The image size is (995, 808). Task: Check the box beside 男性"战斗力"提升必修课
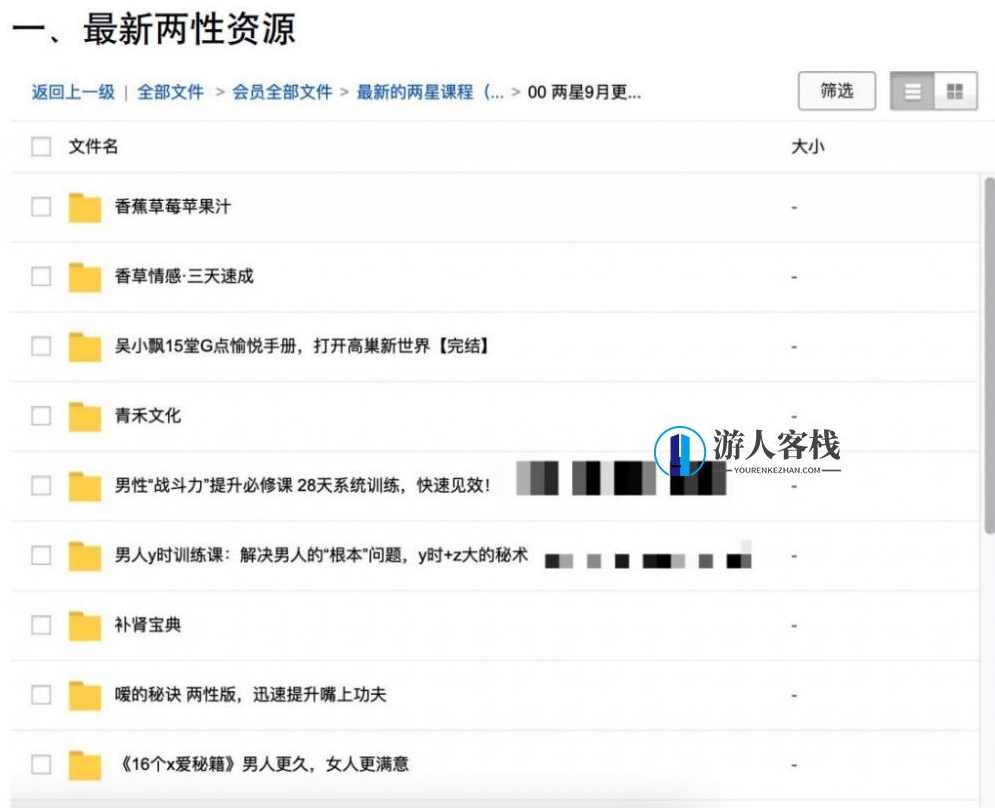point(40,486)
